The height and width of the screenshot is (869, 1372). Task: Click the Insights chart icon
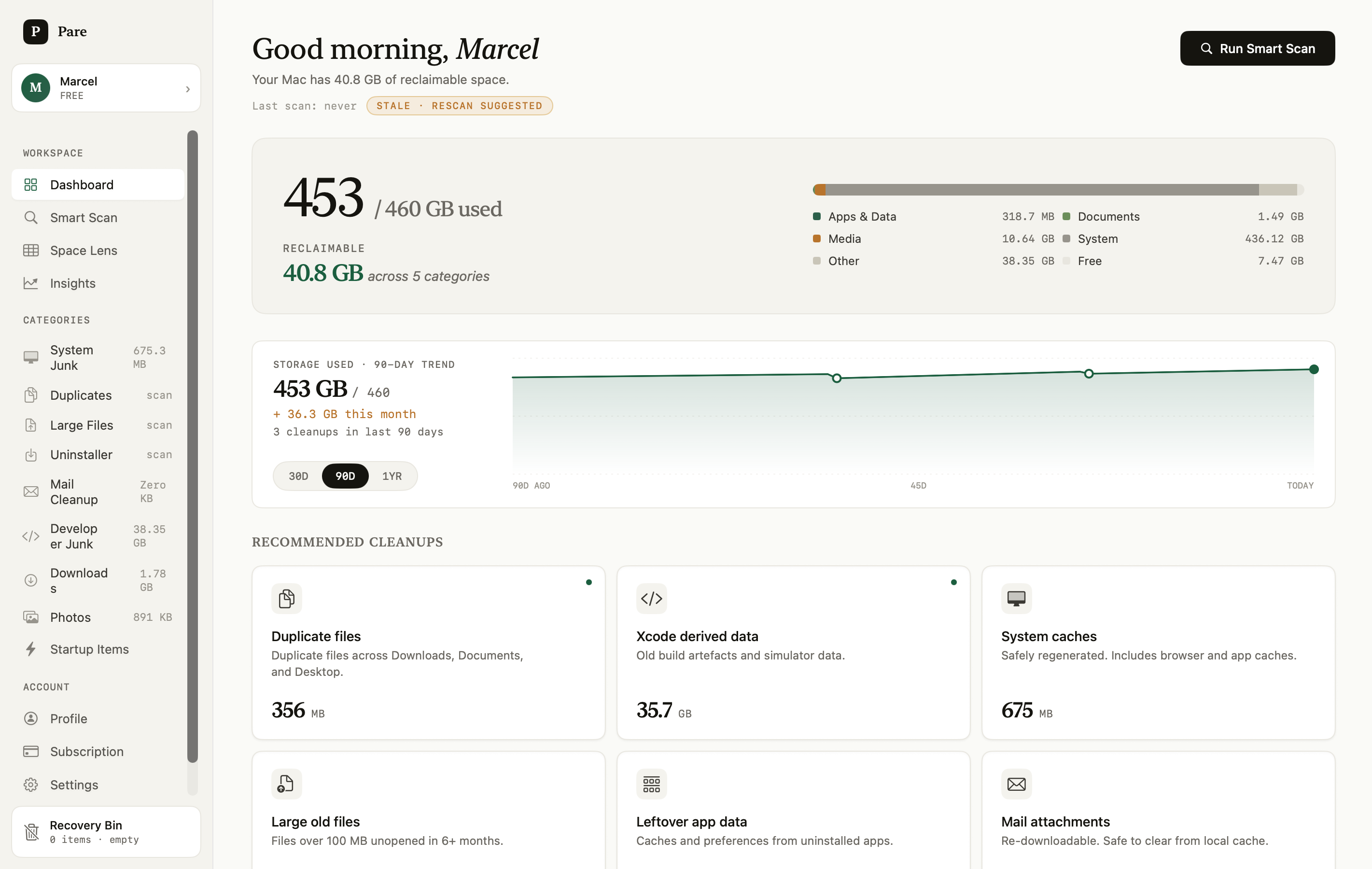pyautogui.click(x=31, y=283)
